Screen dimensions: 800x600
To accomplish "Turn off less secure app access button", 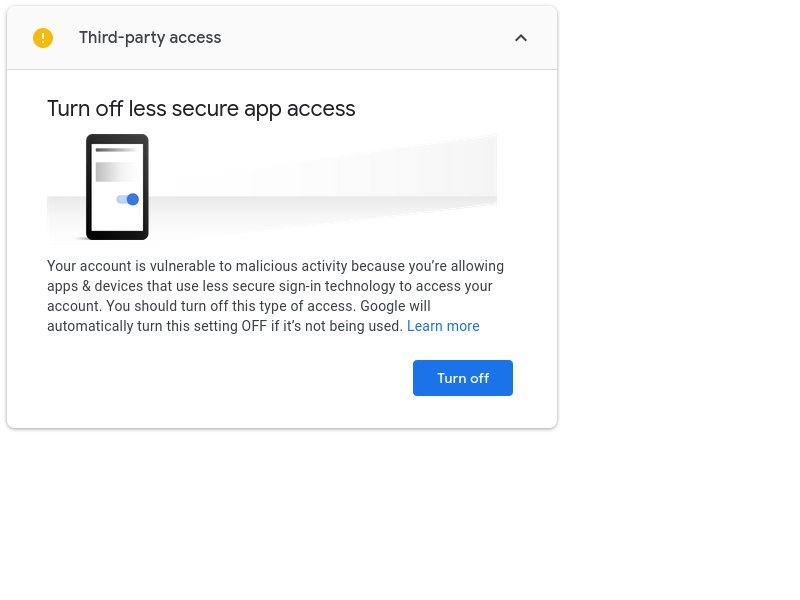I will (463, 378).
